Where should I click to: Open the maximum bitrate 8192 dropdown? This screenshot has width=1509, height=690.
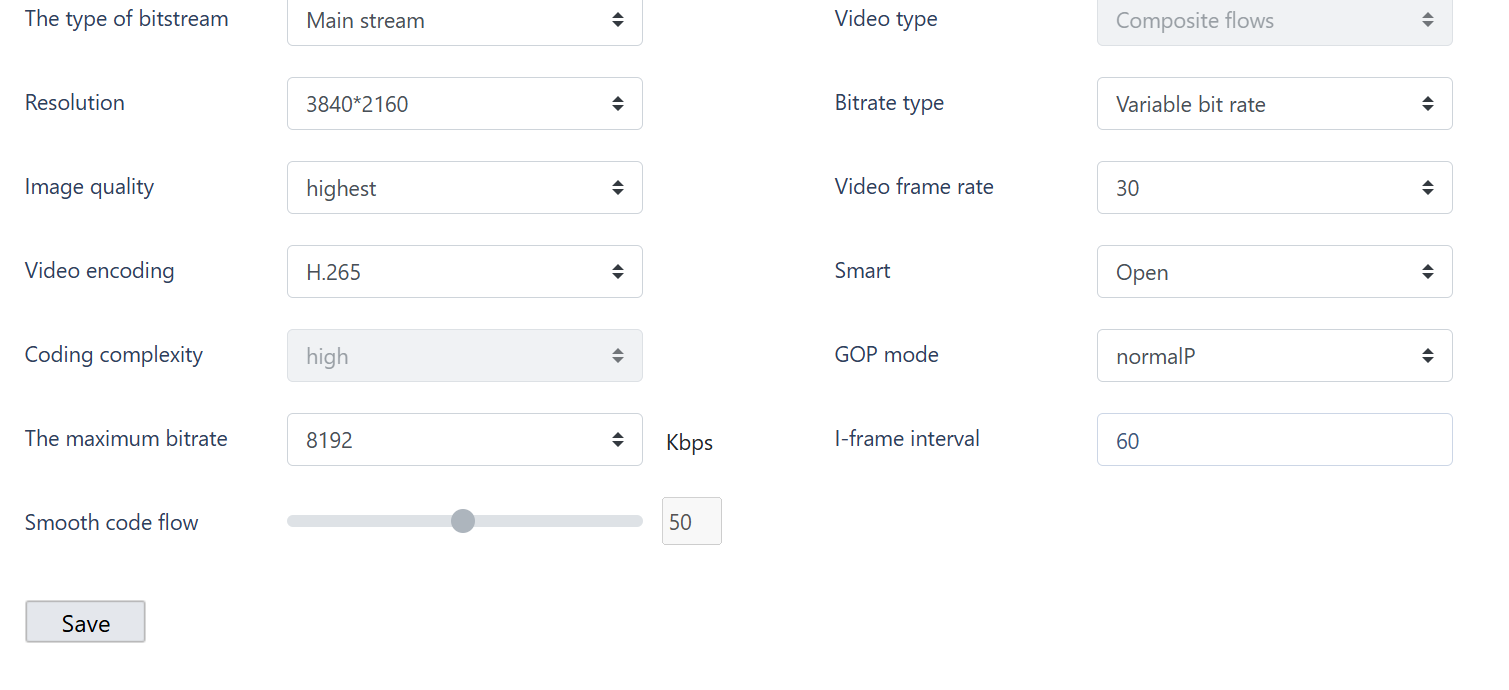click(x=464, y=440)
